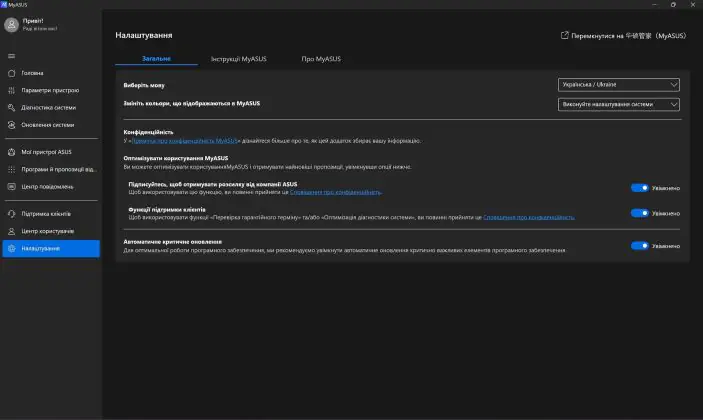
Task: Click the Виберіть мову label
Action: point(144,85)
